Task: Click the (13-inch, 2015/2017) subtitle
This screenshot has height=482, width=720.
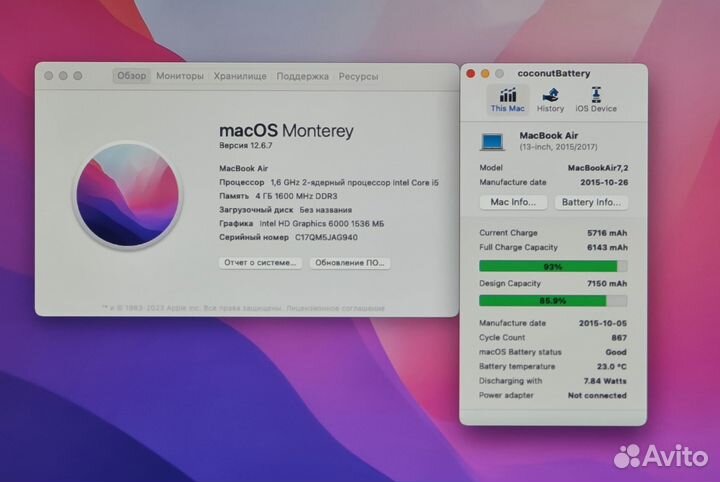Action: 558,147
